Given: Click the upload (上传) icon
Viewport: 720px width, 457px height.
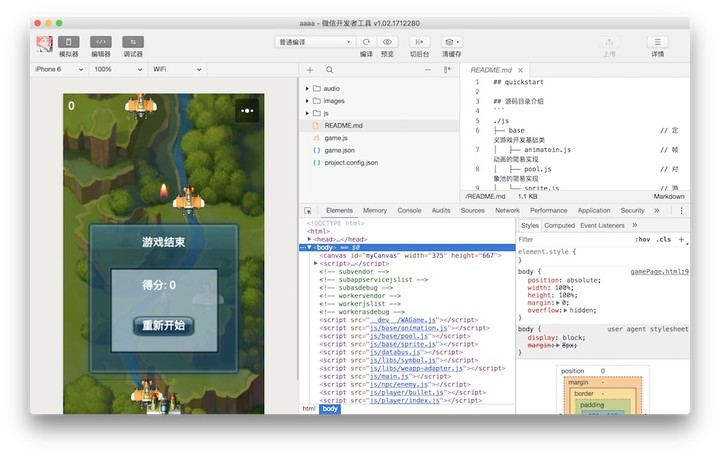Looking at the screenshot, I should (x=609, y=42).
